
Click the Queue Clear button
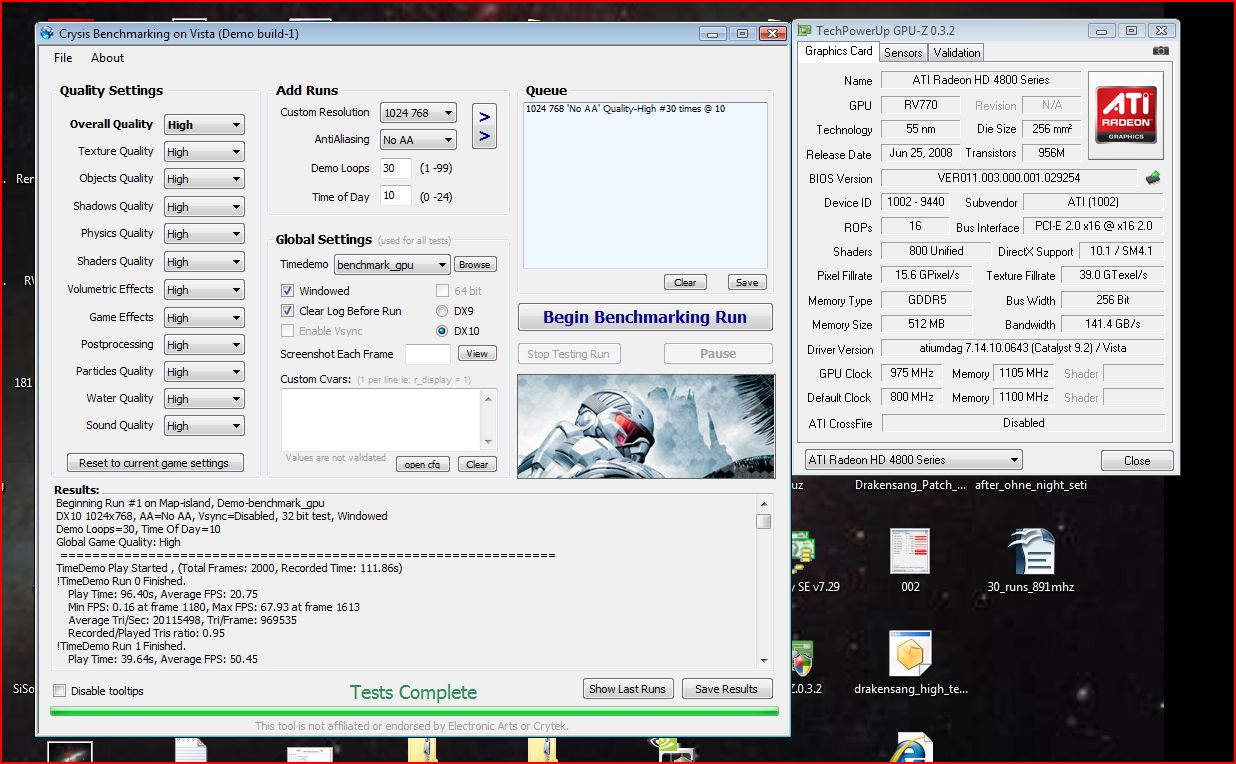pyautogui.click(x=684, y=282)
